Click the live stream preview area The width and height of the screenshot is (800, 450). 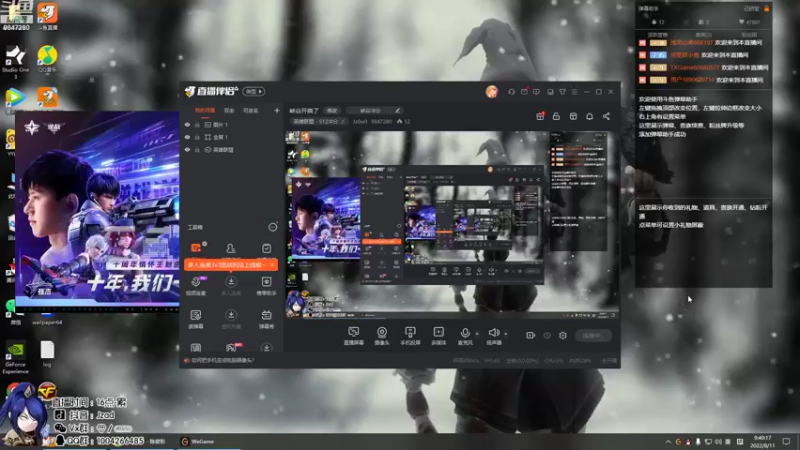pyautogui.click(x=452, y=225)
